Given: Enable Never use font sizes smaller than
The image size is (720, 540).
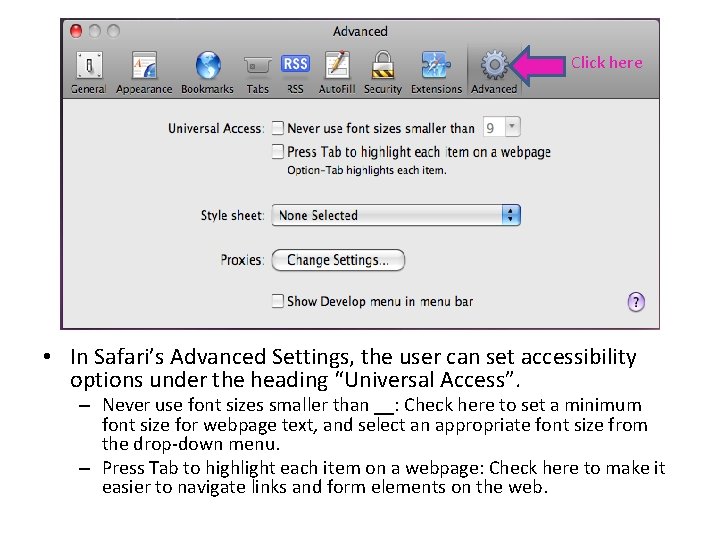Looking at the screenshot, I should point(278,128).
